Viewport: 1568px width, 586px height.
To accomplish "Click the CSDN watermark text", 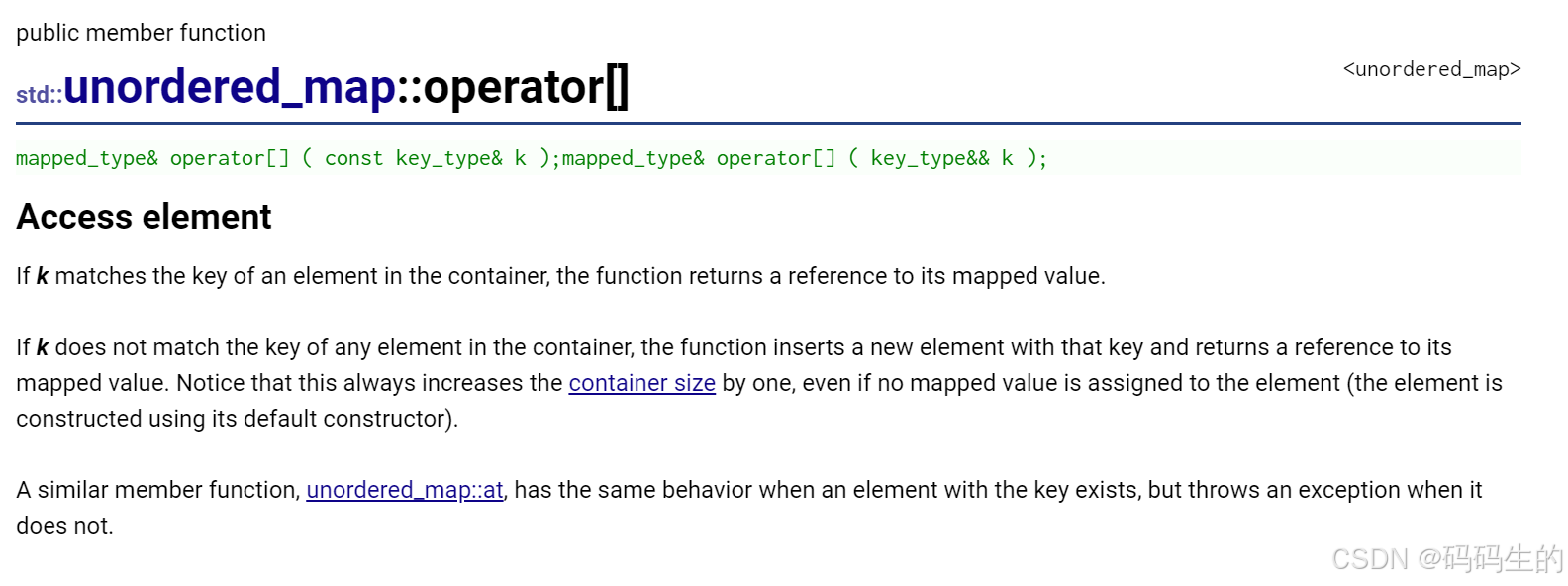I will click(1447, 559).
